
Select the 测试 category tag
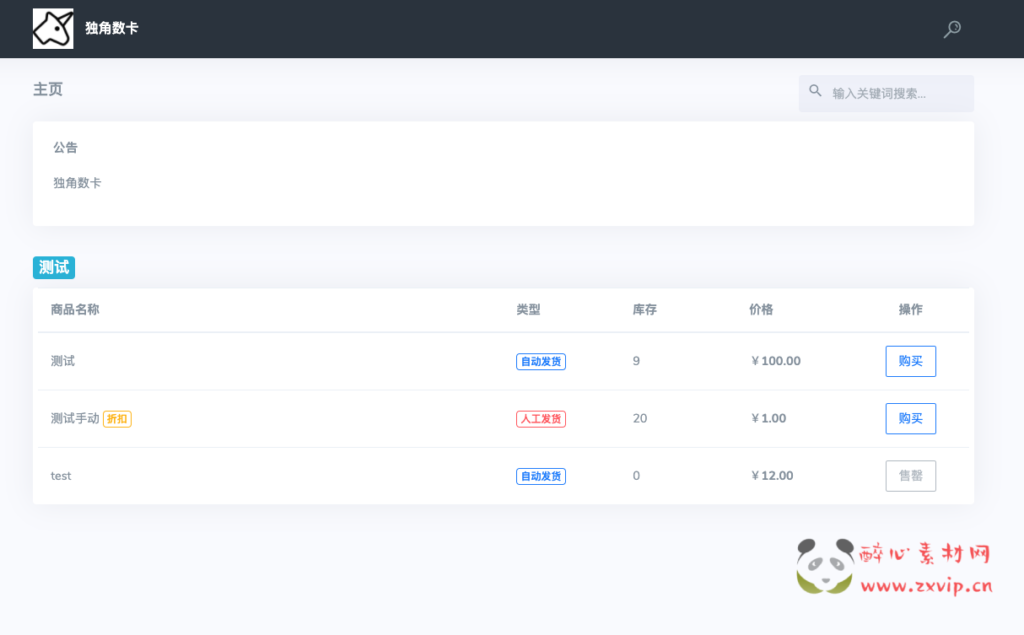point(54,267)
